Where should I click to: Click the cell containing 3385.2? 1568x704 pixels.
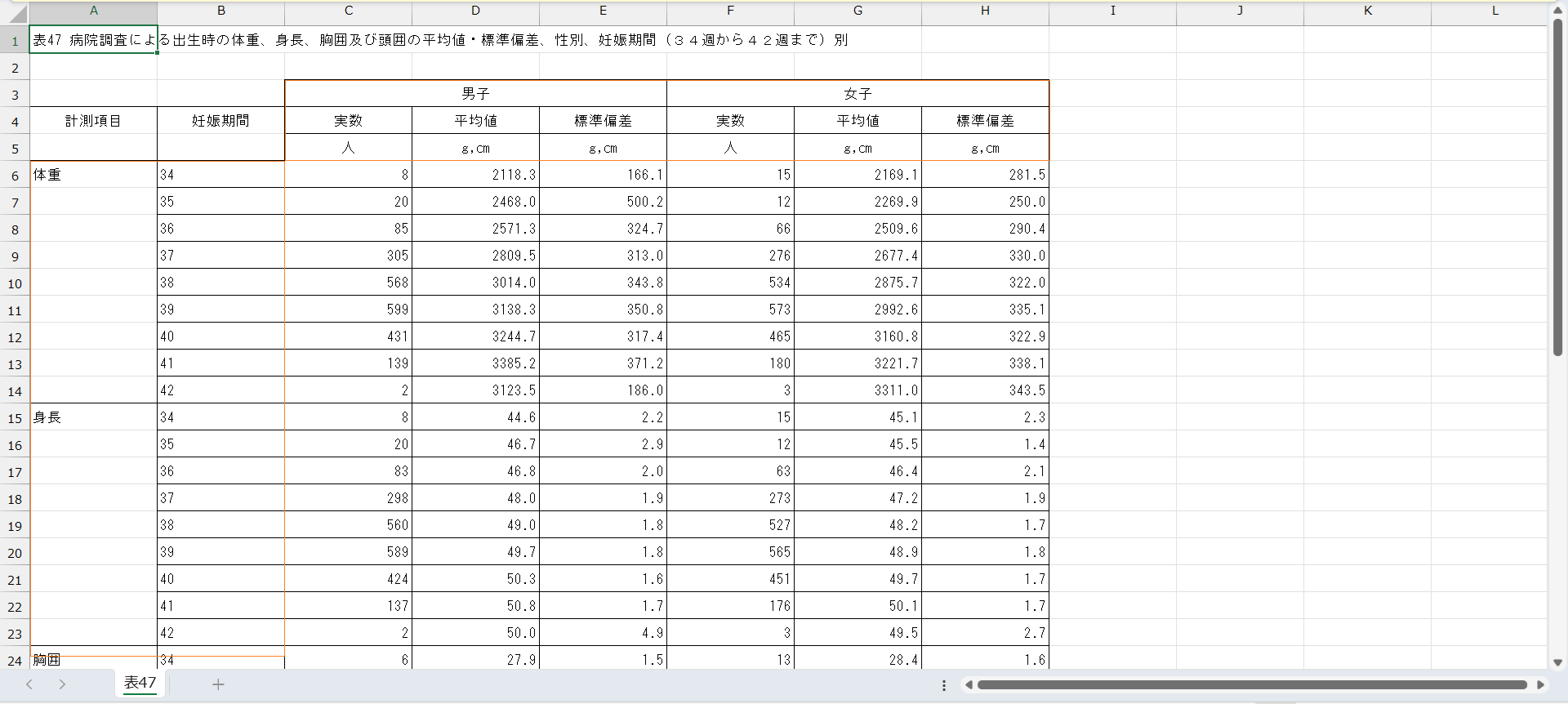point(475,363)
